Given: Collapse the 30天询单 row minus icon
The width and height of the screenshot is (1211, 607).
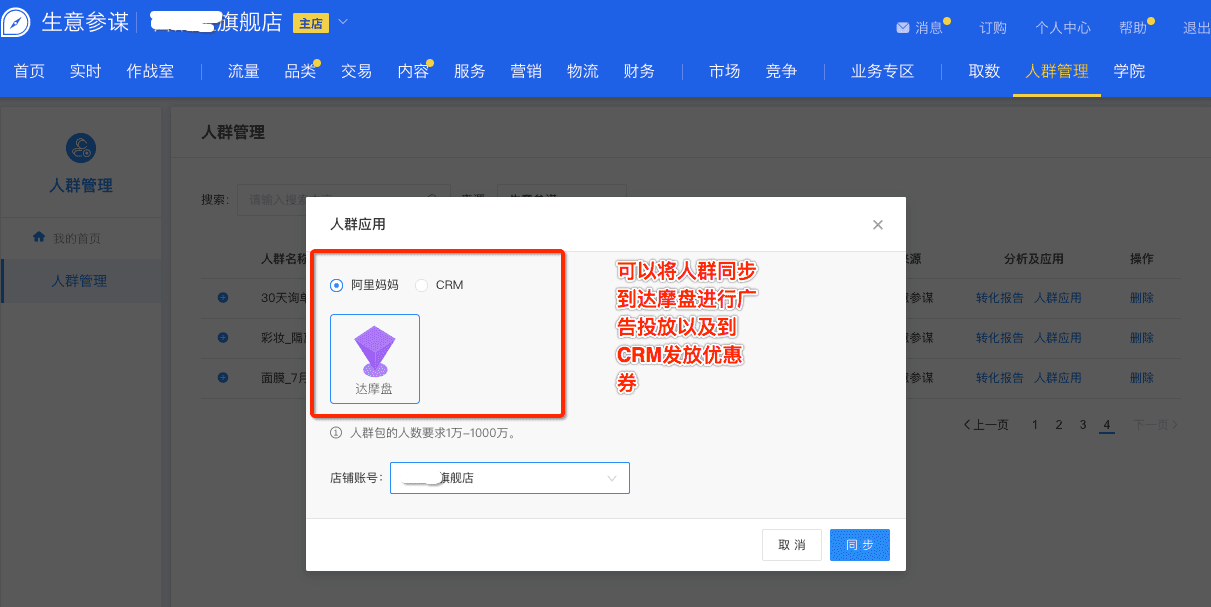Looking at the screenshot, I should coord(223,297).
